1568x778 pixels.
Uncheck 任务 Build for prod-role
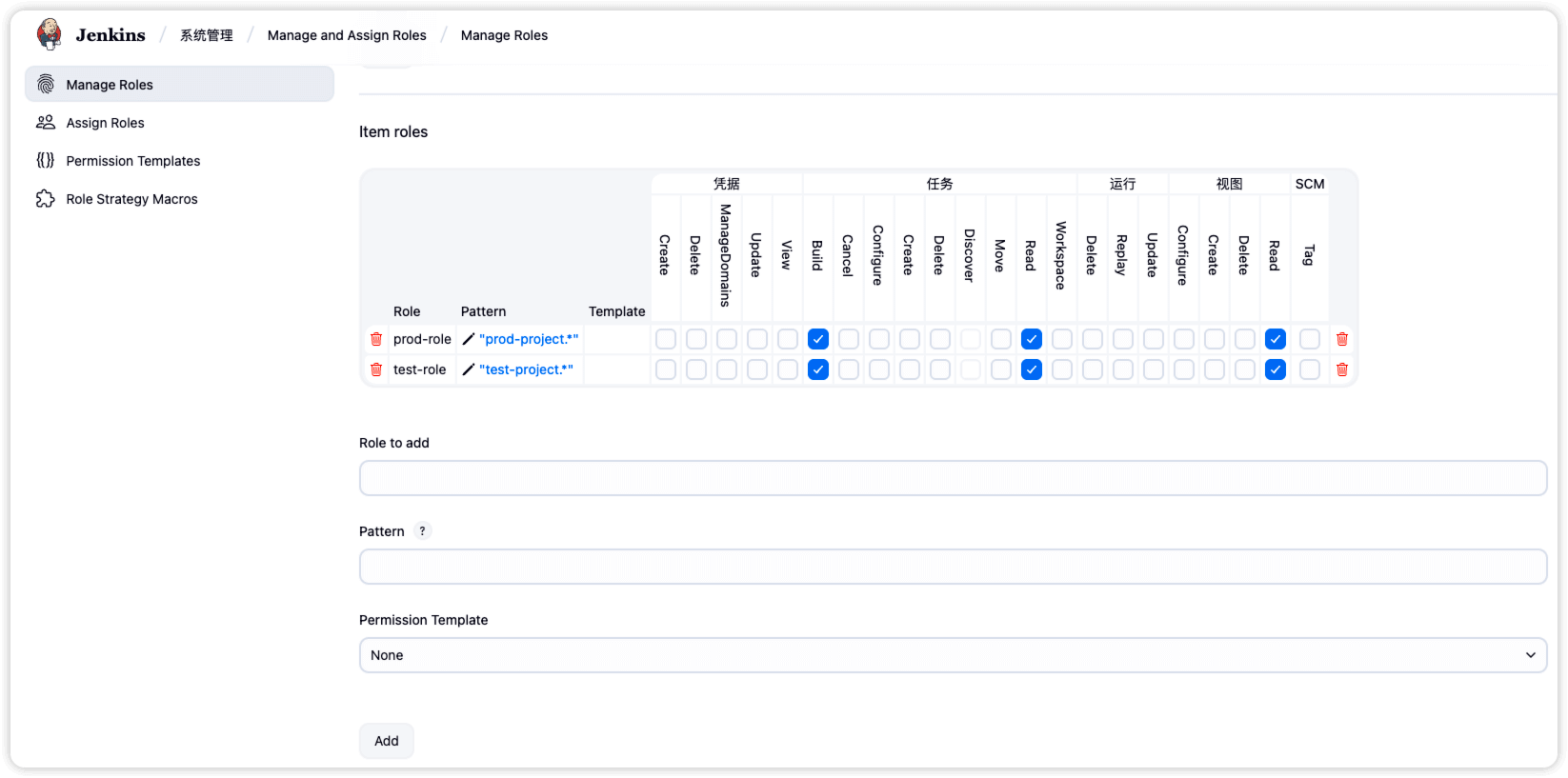818,339
